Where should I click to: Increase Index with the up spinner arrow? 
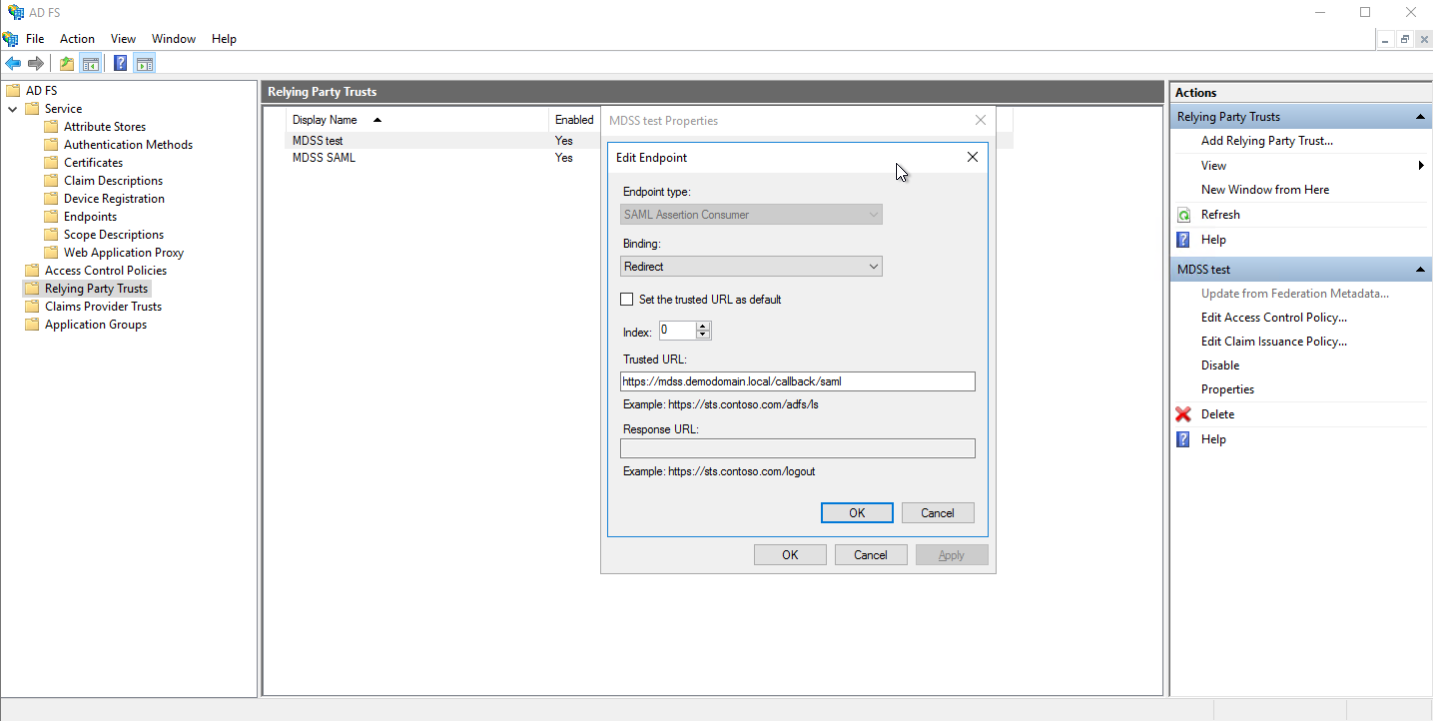[703, 326]
